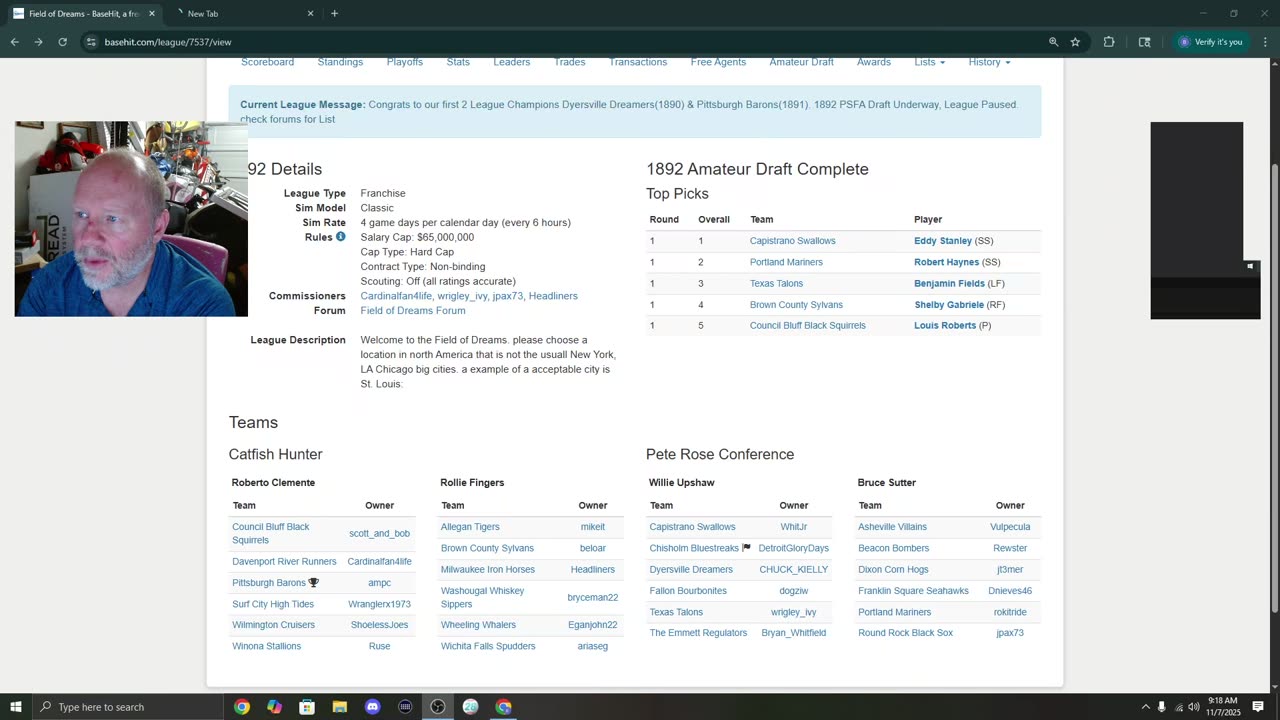Open the Free Agents menu item

pyautogui.click(x=718, y=62)
